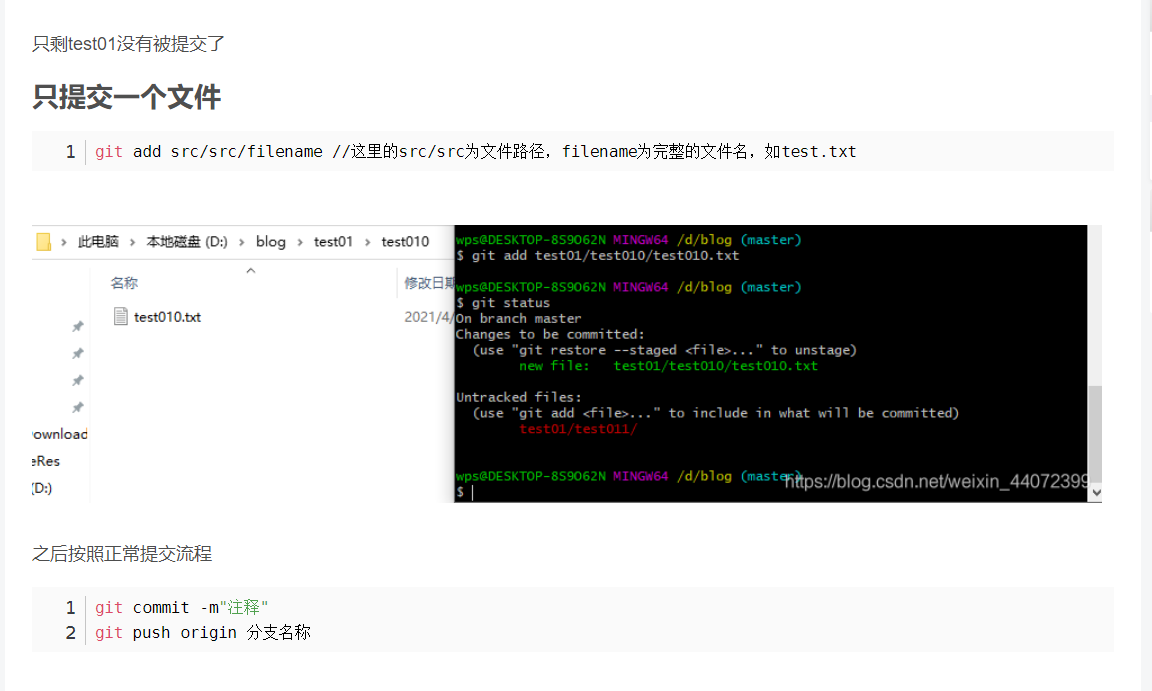Click the 2021/4 date for test010.txt
1152x691 pixels.
[x=429, y=317]
